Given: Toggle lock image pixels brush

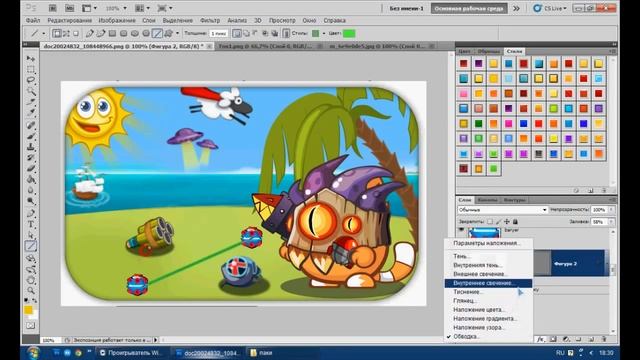Looking at the screenshot, I should click(498, 222).
